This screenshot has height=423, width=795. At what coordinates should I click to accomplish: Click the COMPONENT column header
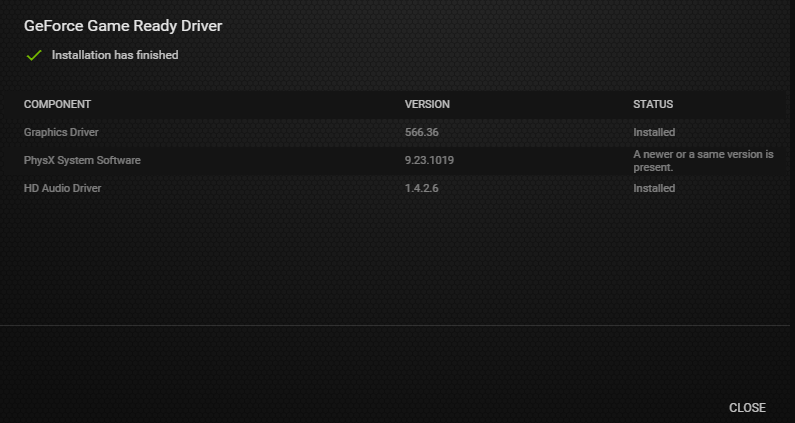(57, 104)
